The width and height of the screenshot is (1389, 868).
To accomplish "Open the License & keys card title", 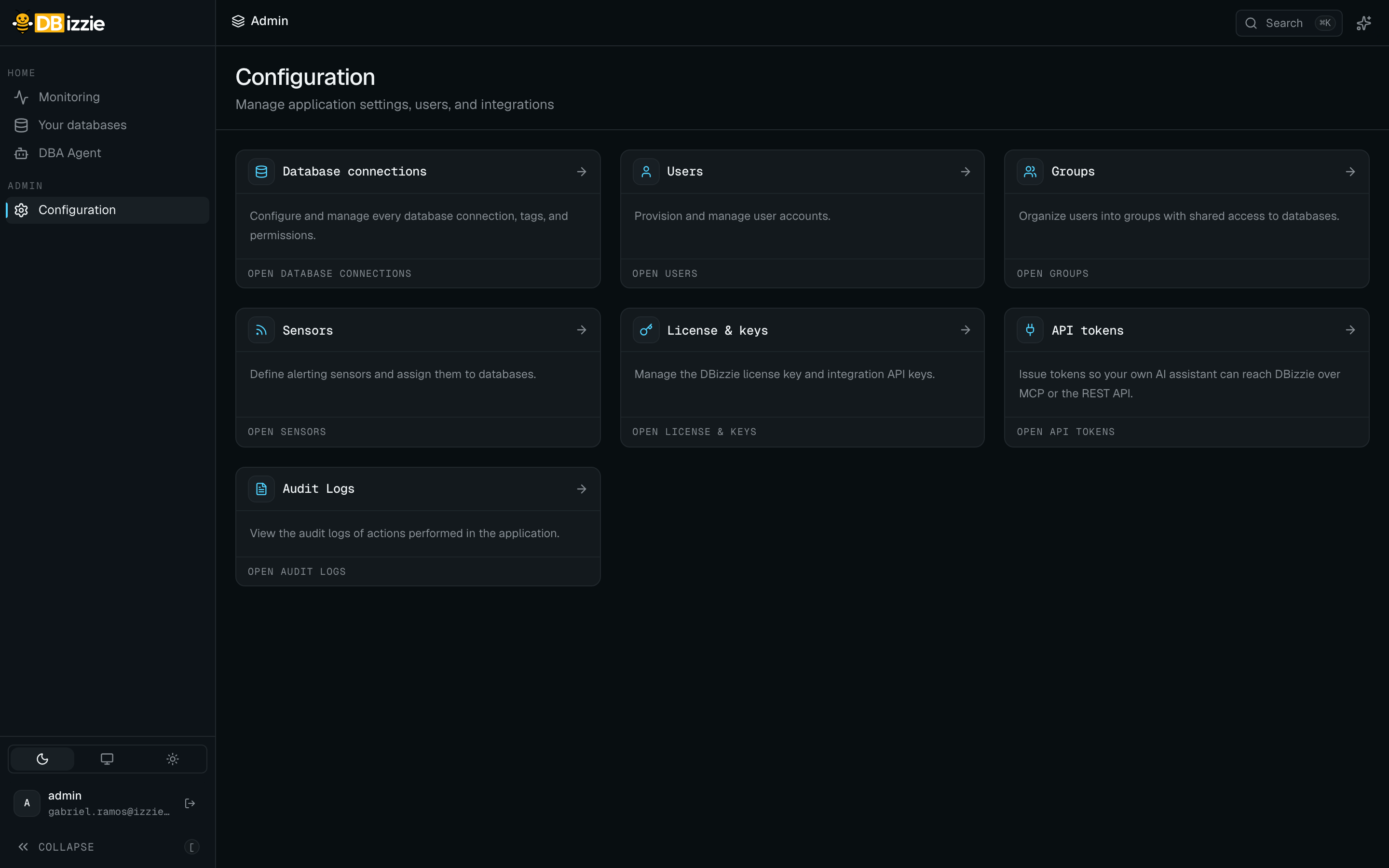I will 717,330.
